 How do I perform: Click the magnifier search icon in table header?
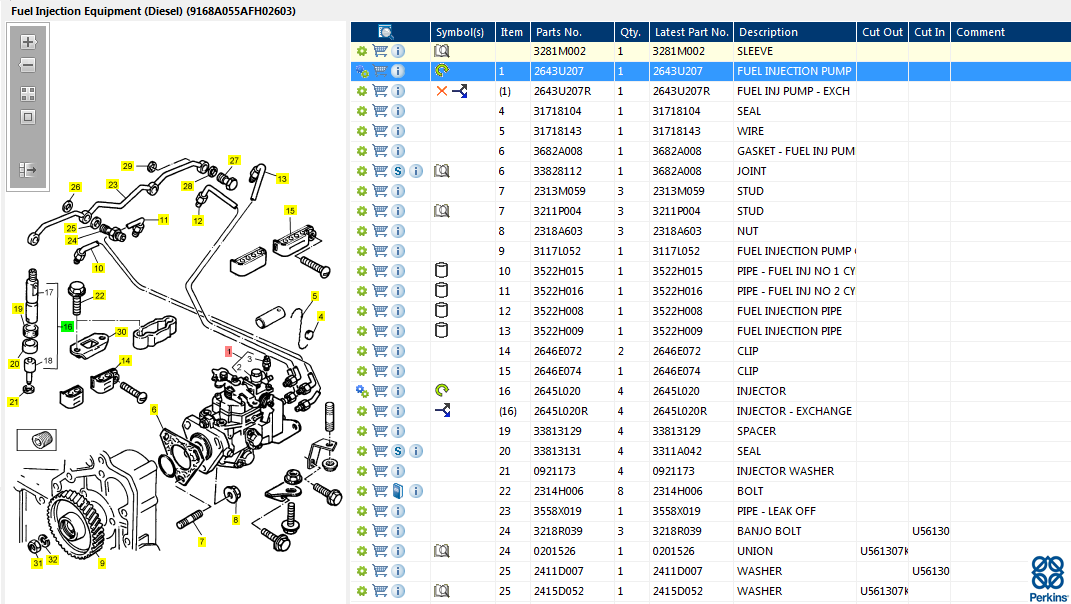click(385, 32)
